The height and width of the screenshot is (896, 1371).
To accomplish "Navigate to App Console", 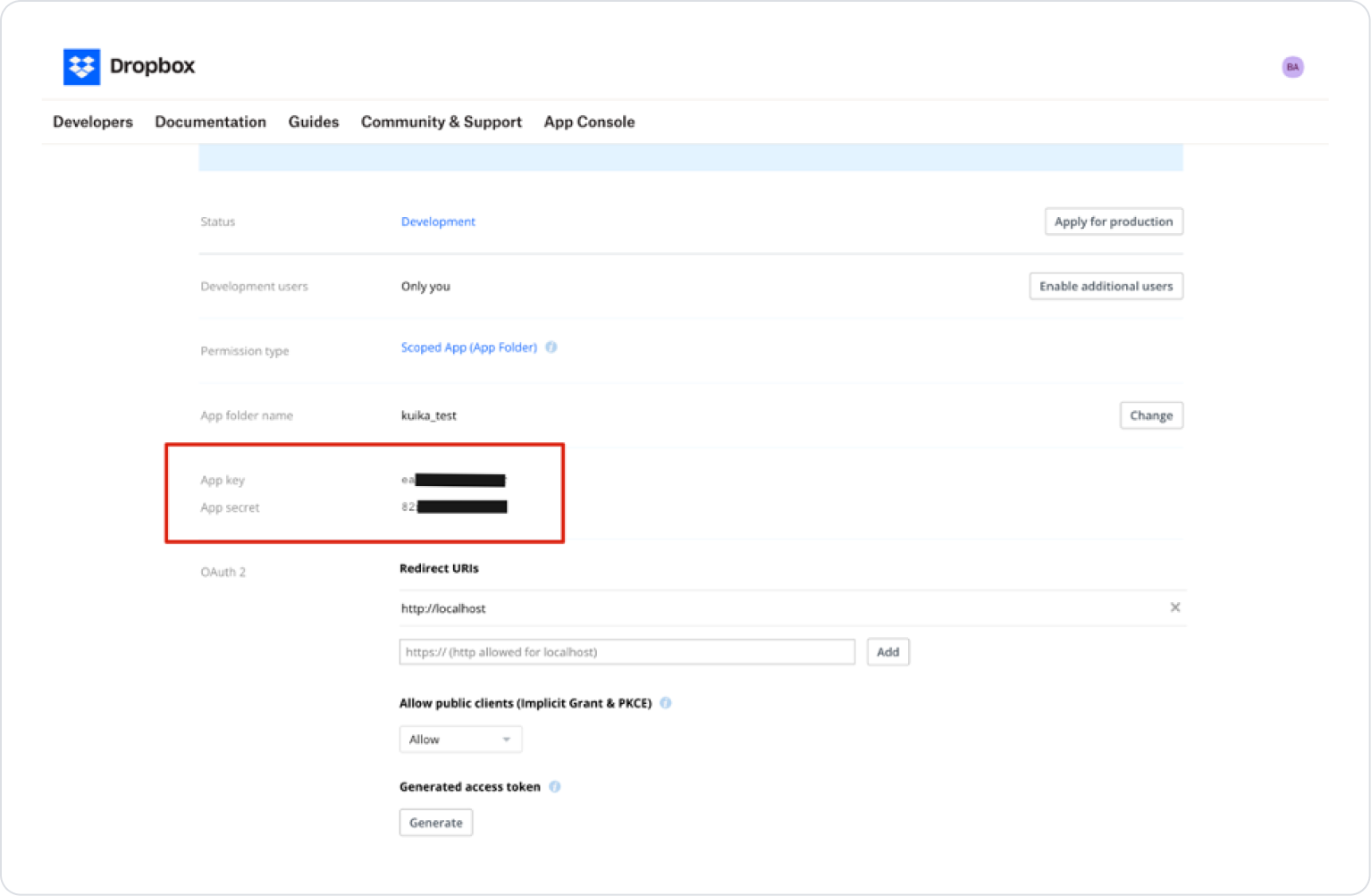I will click(x=589, y=121).
